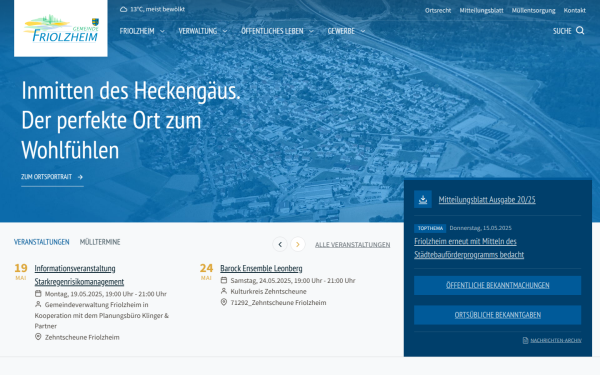The image size is (600, 375).
Task: Click the cloud weather icon
Action: (x=123, y=9)
